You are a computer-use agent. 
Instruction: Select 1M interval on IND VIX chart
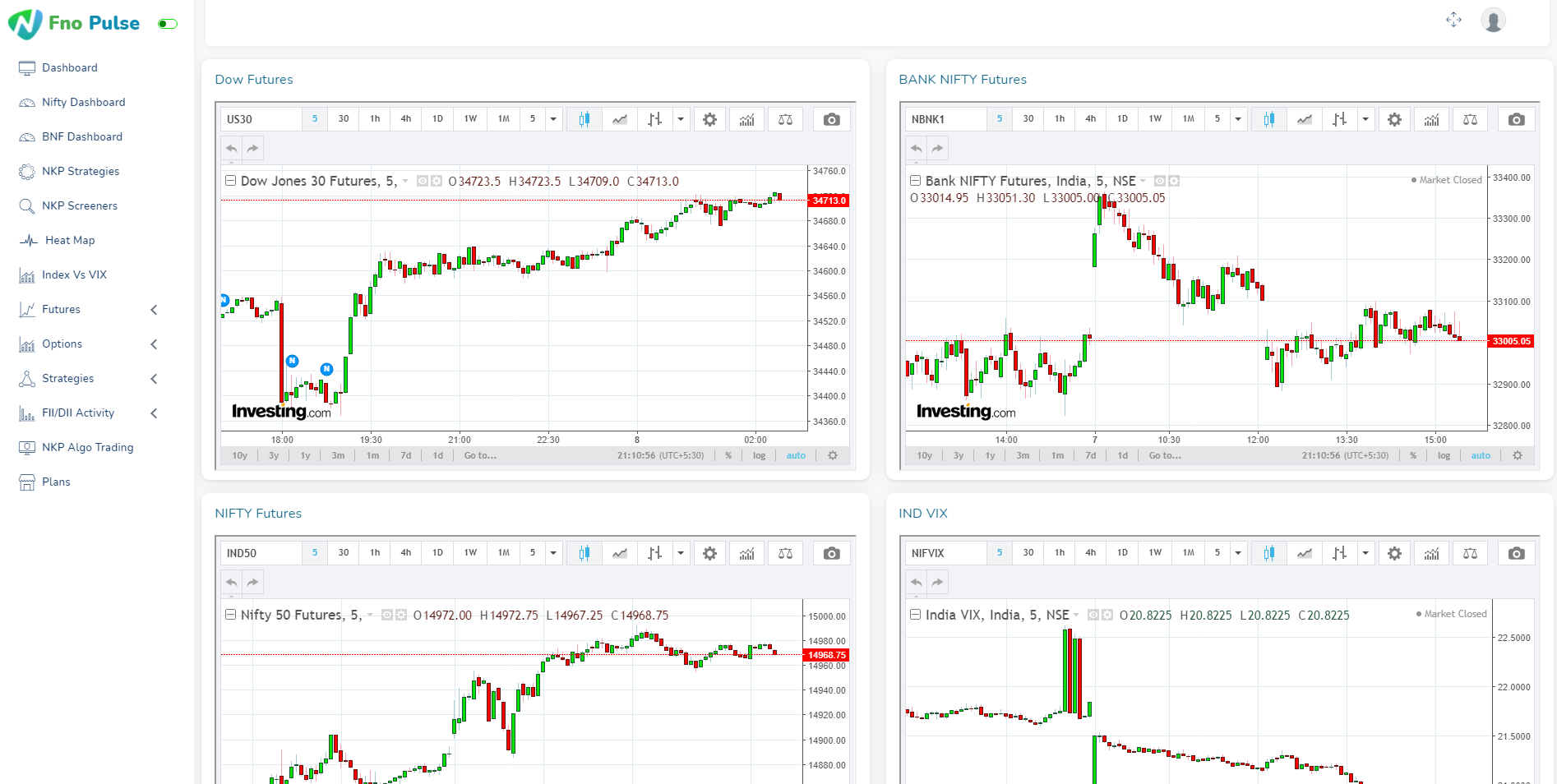[x=1189, y=553]
